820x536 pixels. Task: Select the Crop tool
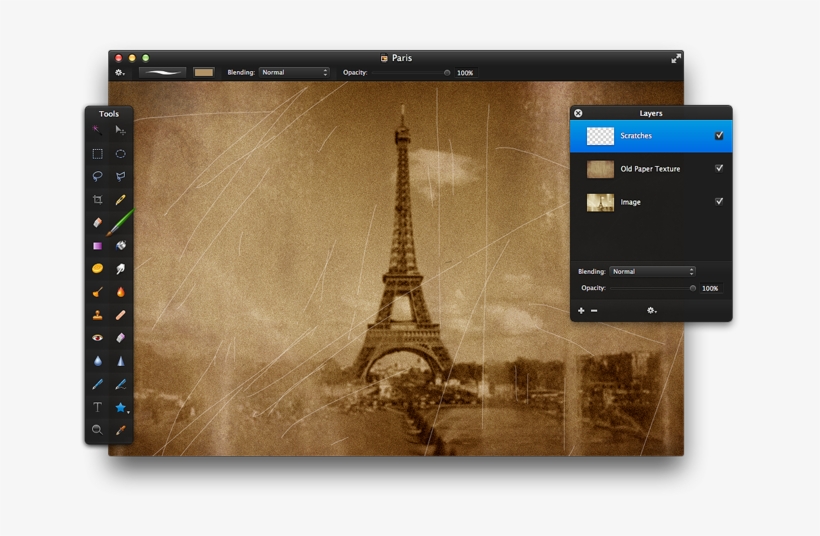pos(97,199)
